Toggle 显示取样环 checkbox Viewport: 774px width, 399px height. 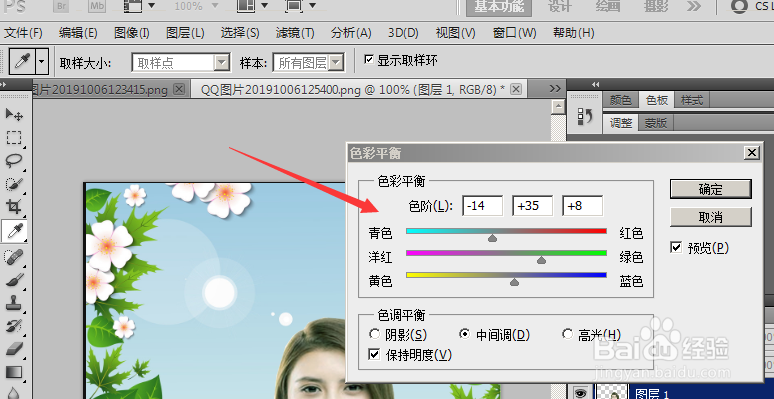click(369, 60)
